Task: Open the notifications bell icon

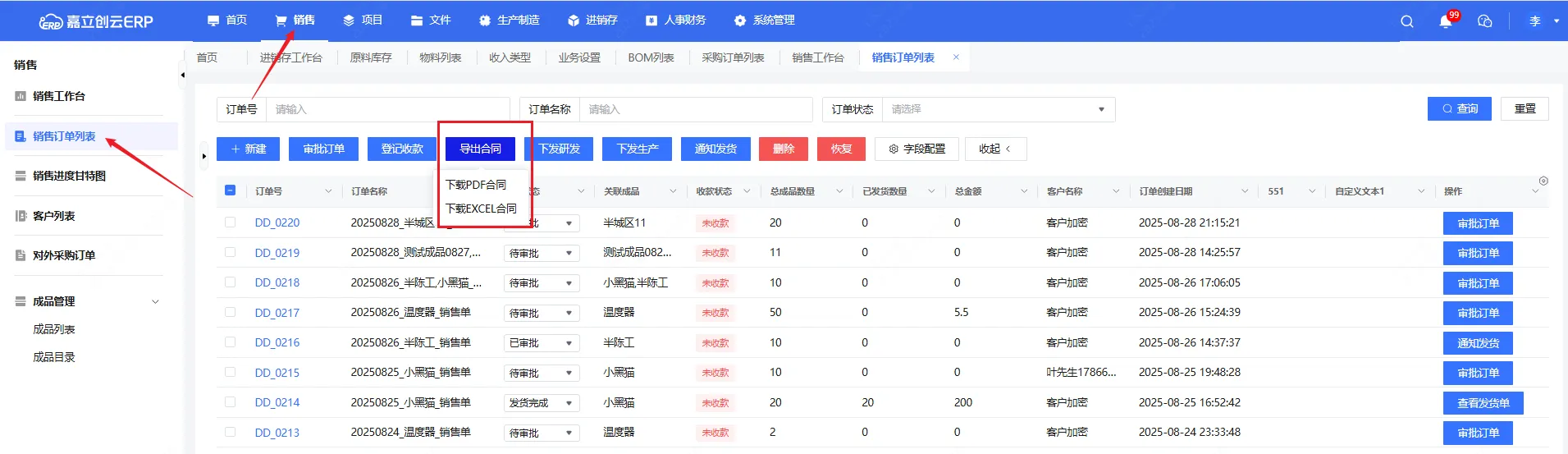Action: click(1445, 21)
